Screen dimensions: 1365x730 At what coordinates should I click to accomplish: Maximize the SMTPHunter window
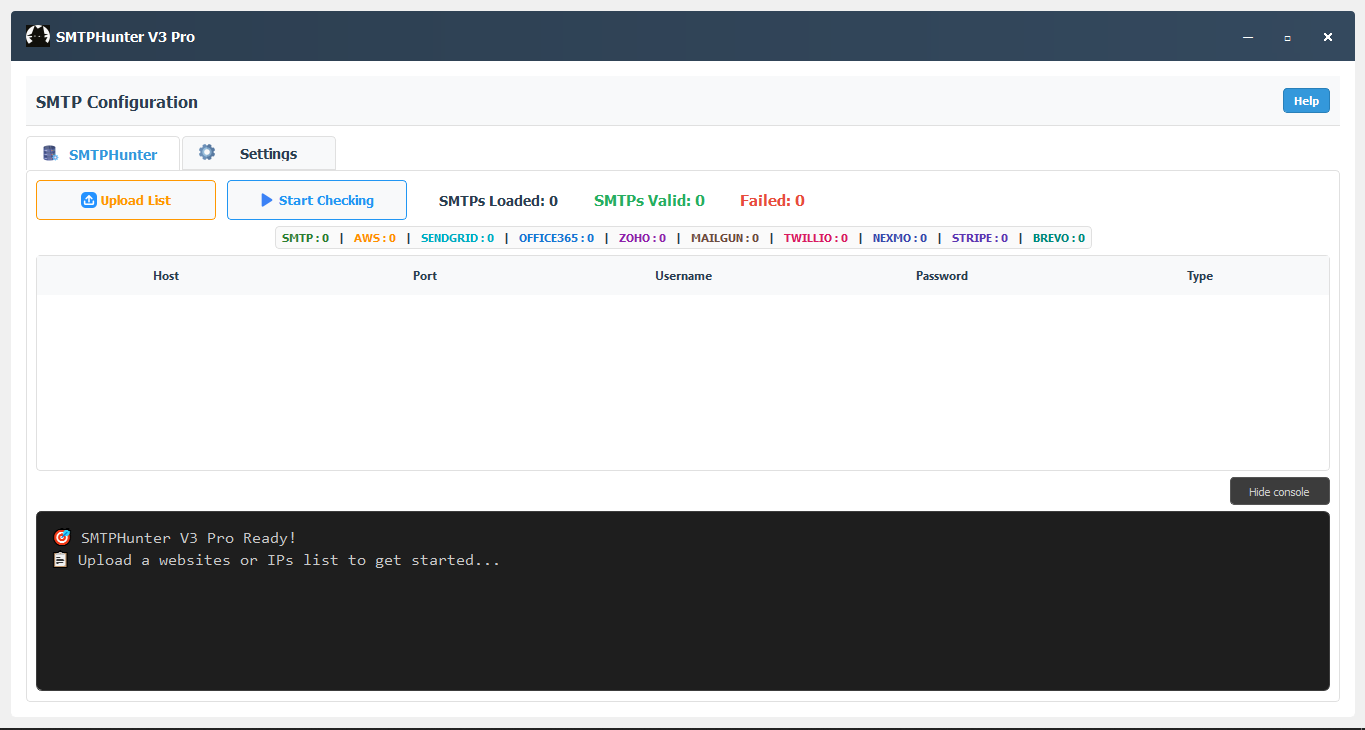(1287, 37)
